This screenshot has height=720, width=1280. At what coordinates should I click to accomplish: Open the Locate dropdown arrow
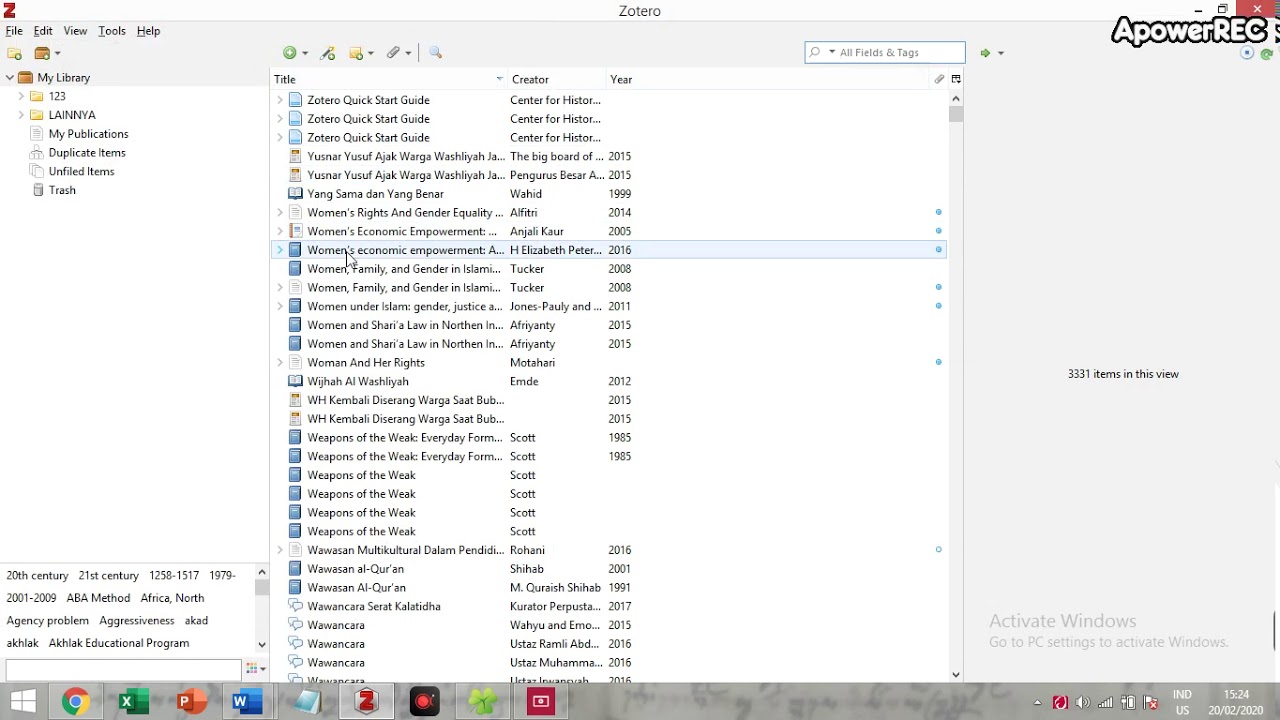click(1000, 54)
